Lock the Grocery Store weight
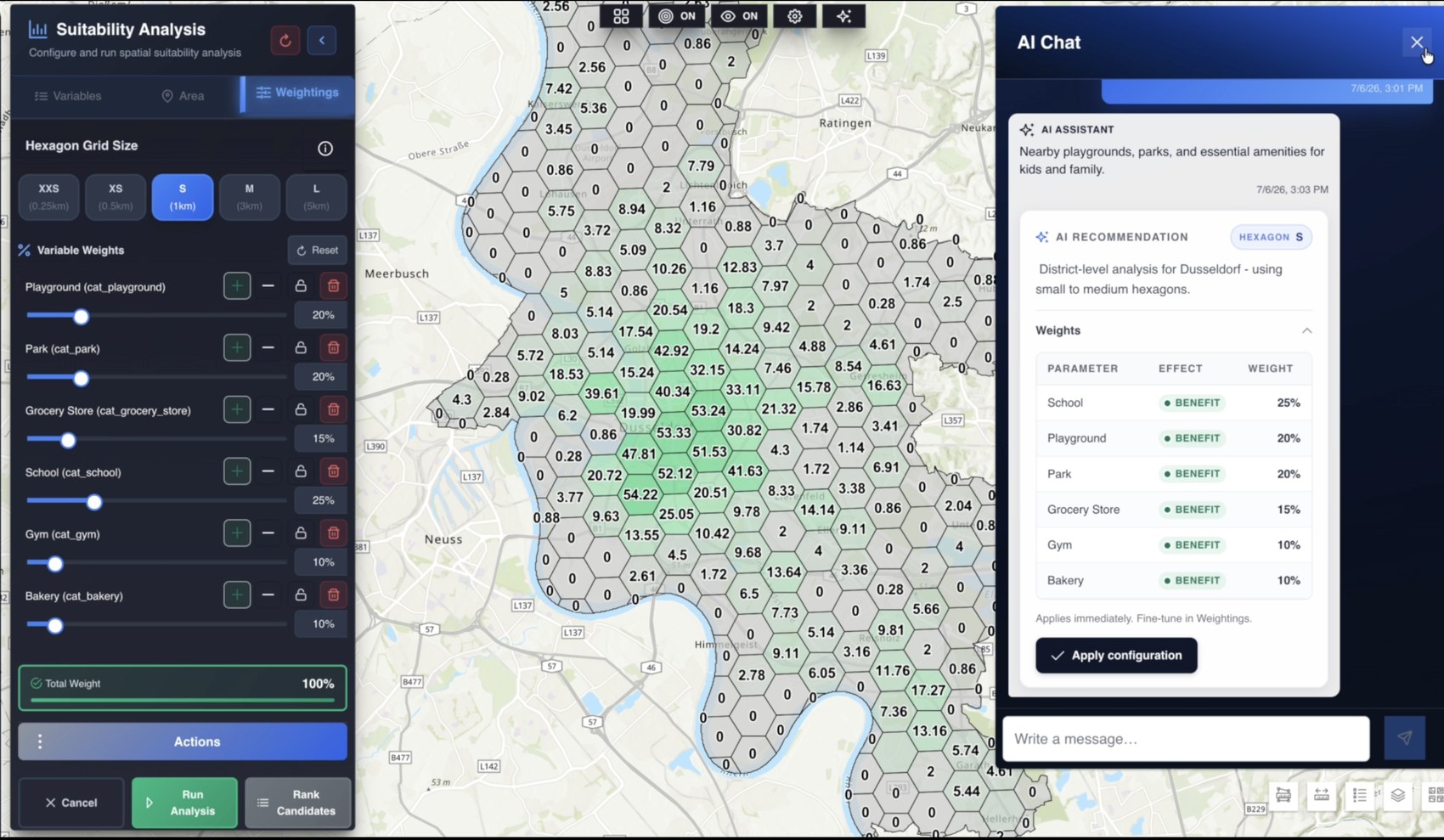Viewport: 1444px width, 840px height. [301, 409]
